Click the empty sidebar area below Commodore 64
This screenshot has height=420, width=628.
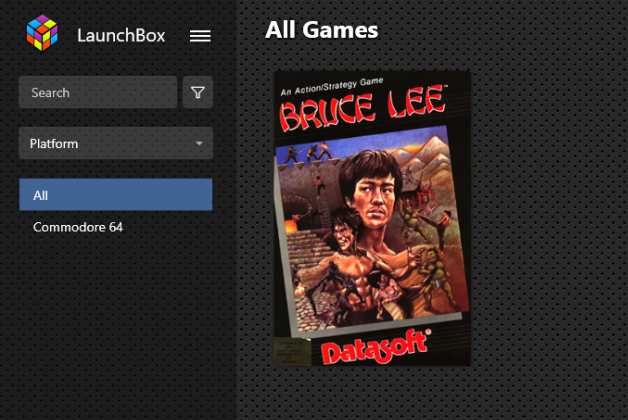[116, 320]
